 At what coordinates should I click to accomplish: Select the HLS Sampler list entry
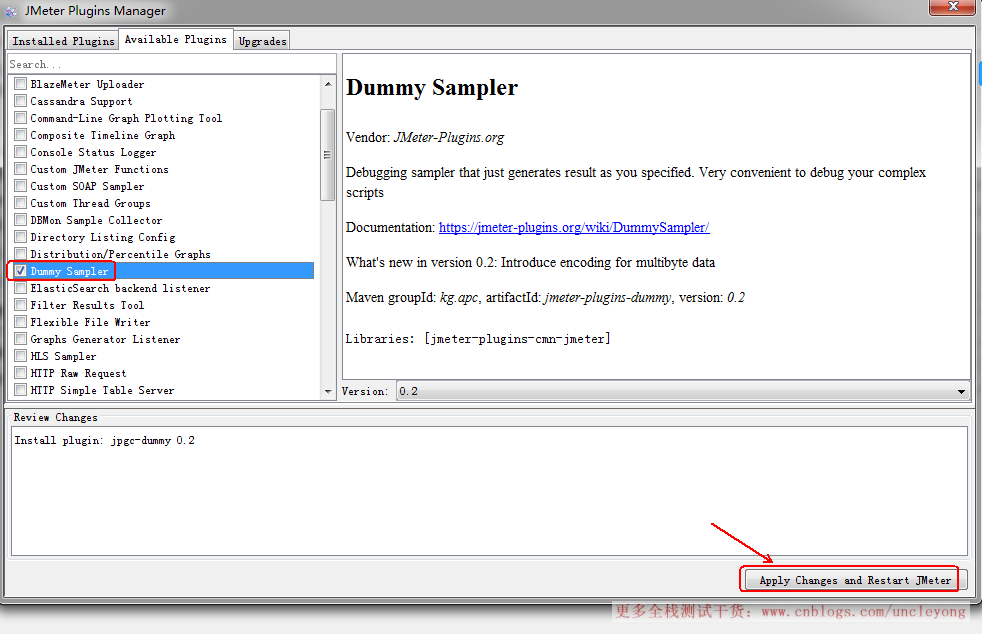click(x=63, y=356)
